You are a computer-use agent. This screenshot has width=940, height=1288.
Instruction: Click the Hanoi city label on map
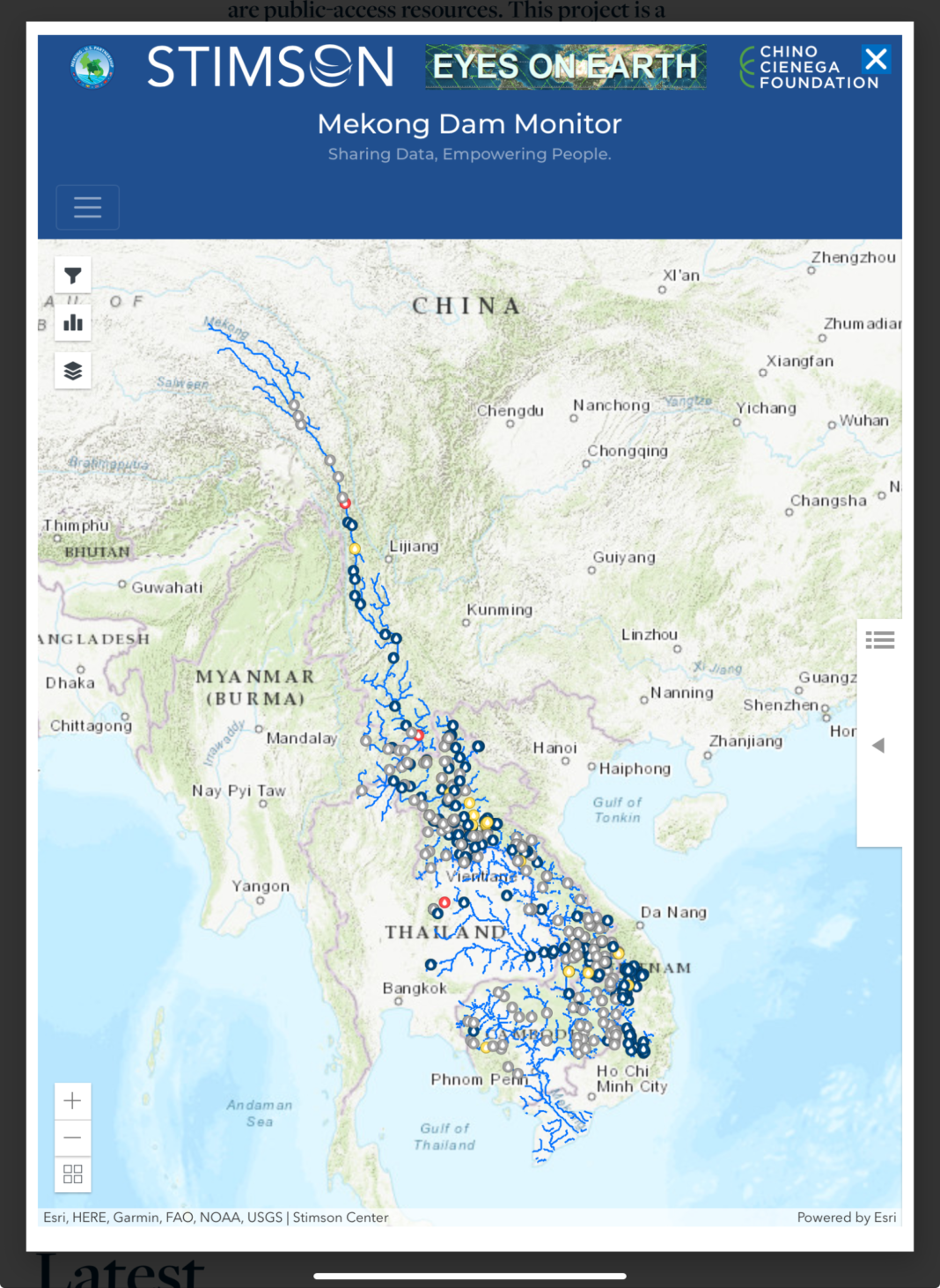(554, 748)
